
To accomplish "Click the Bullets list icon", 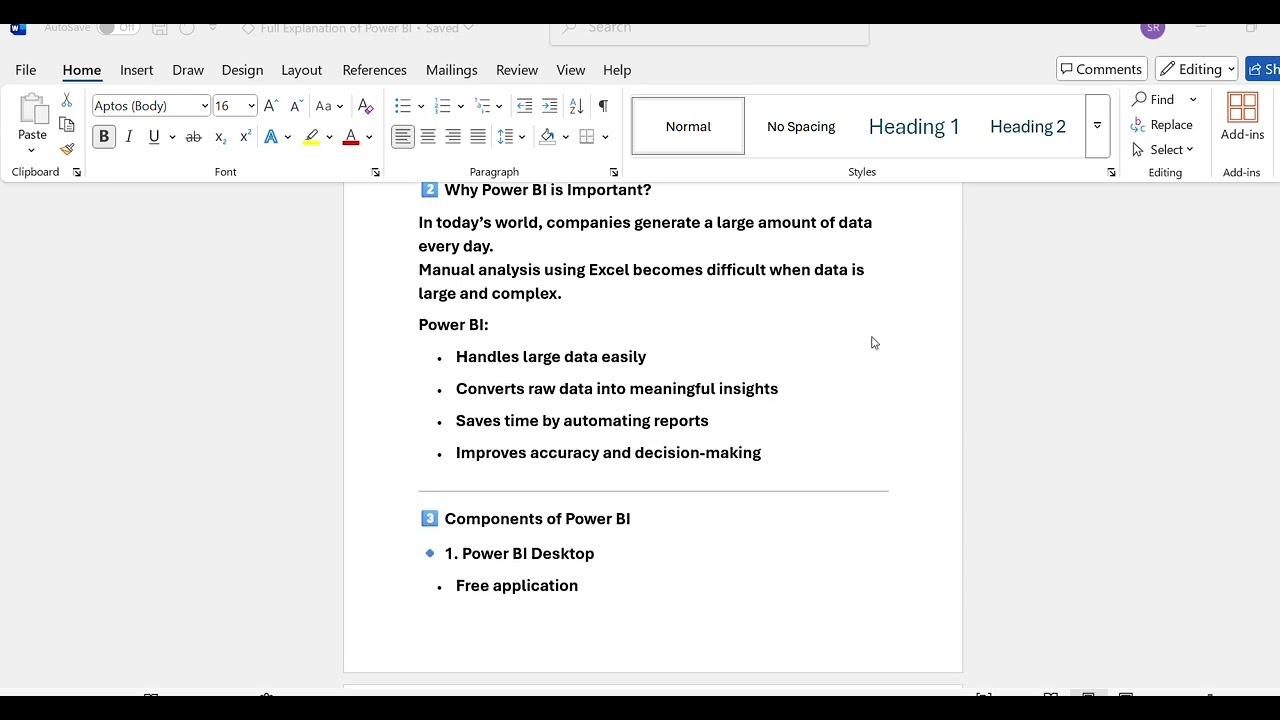I will [x=403, y=106].
